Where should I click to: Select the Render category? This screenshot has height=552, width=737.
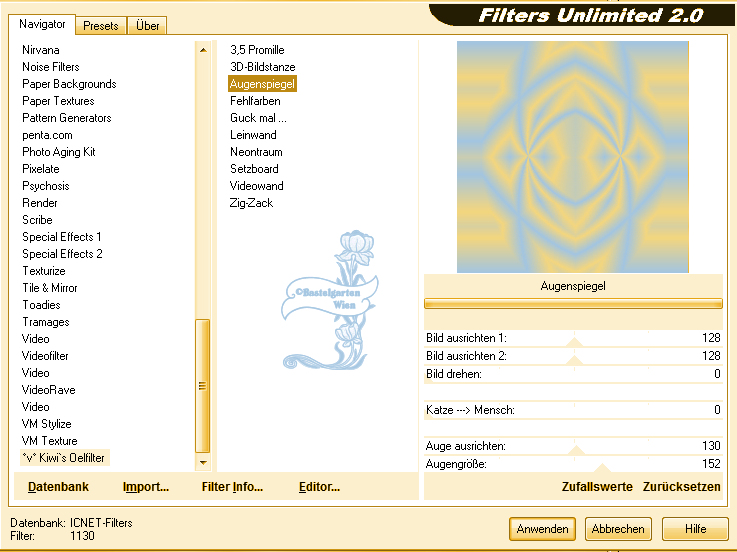[40, 203]
